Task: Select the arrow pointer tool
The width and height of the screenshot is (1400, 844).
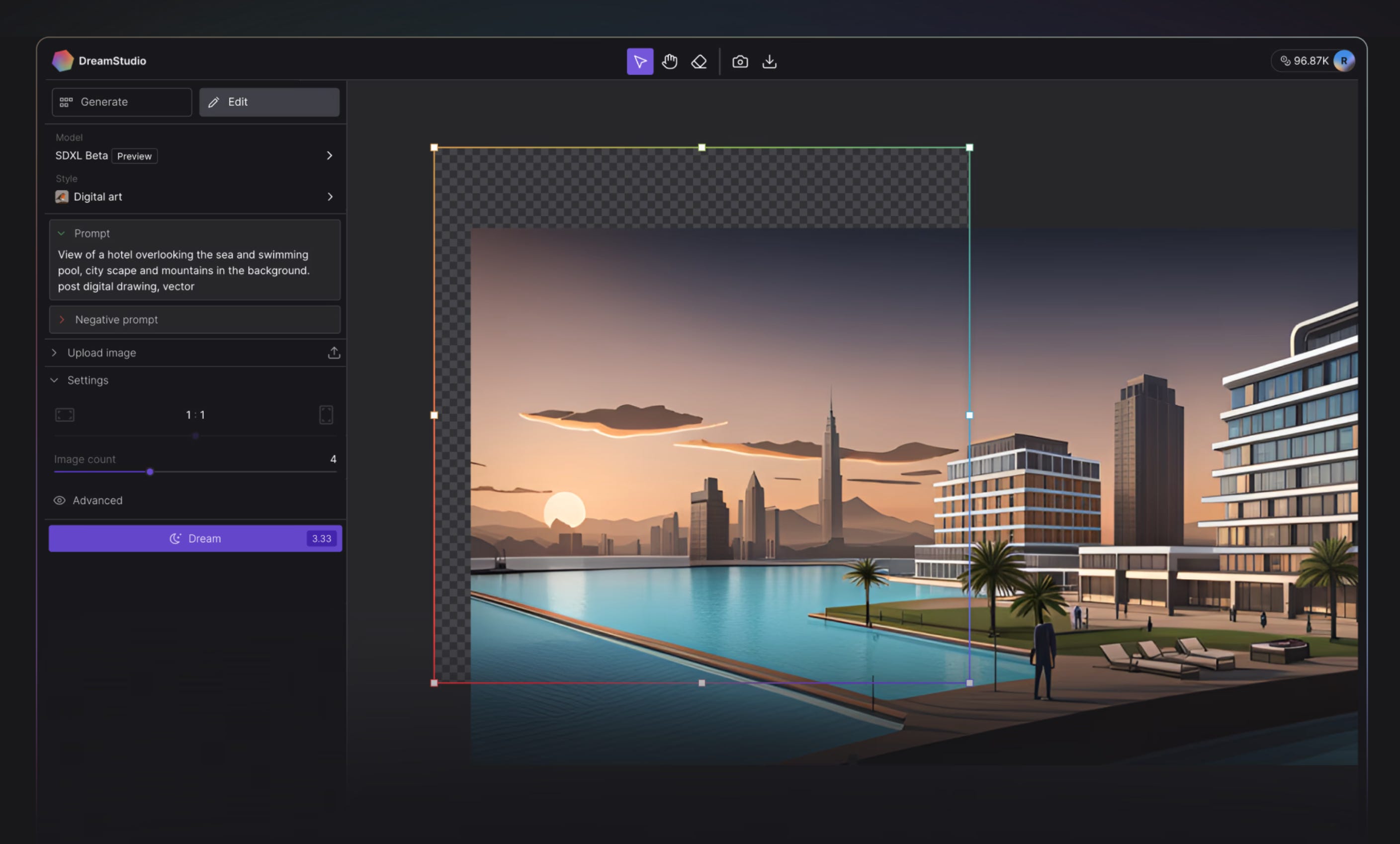Action: (x=640, y=61)
